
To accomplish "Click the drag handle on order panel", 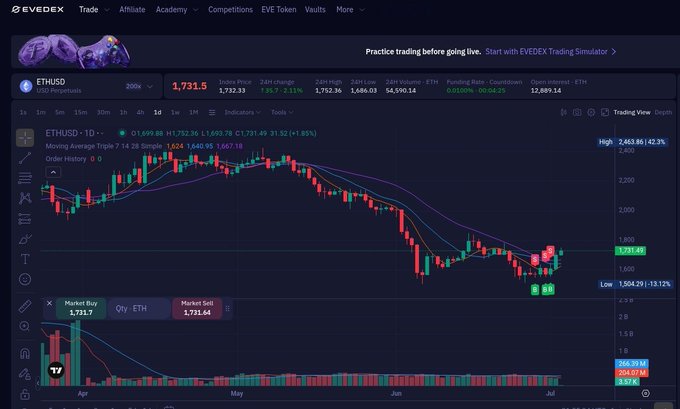I will coord(227,308).
